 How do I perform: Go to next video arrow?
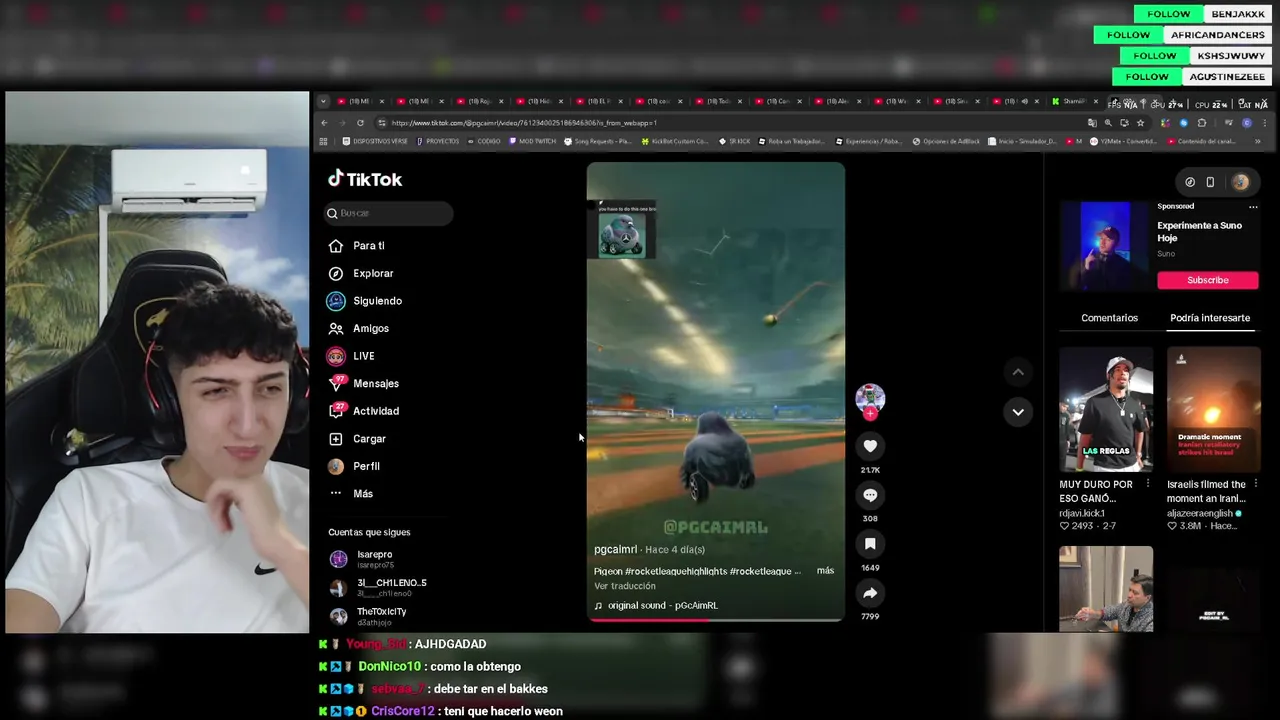click(1018, 411)
